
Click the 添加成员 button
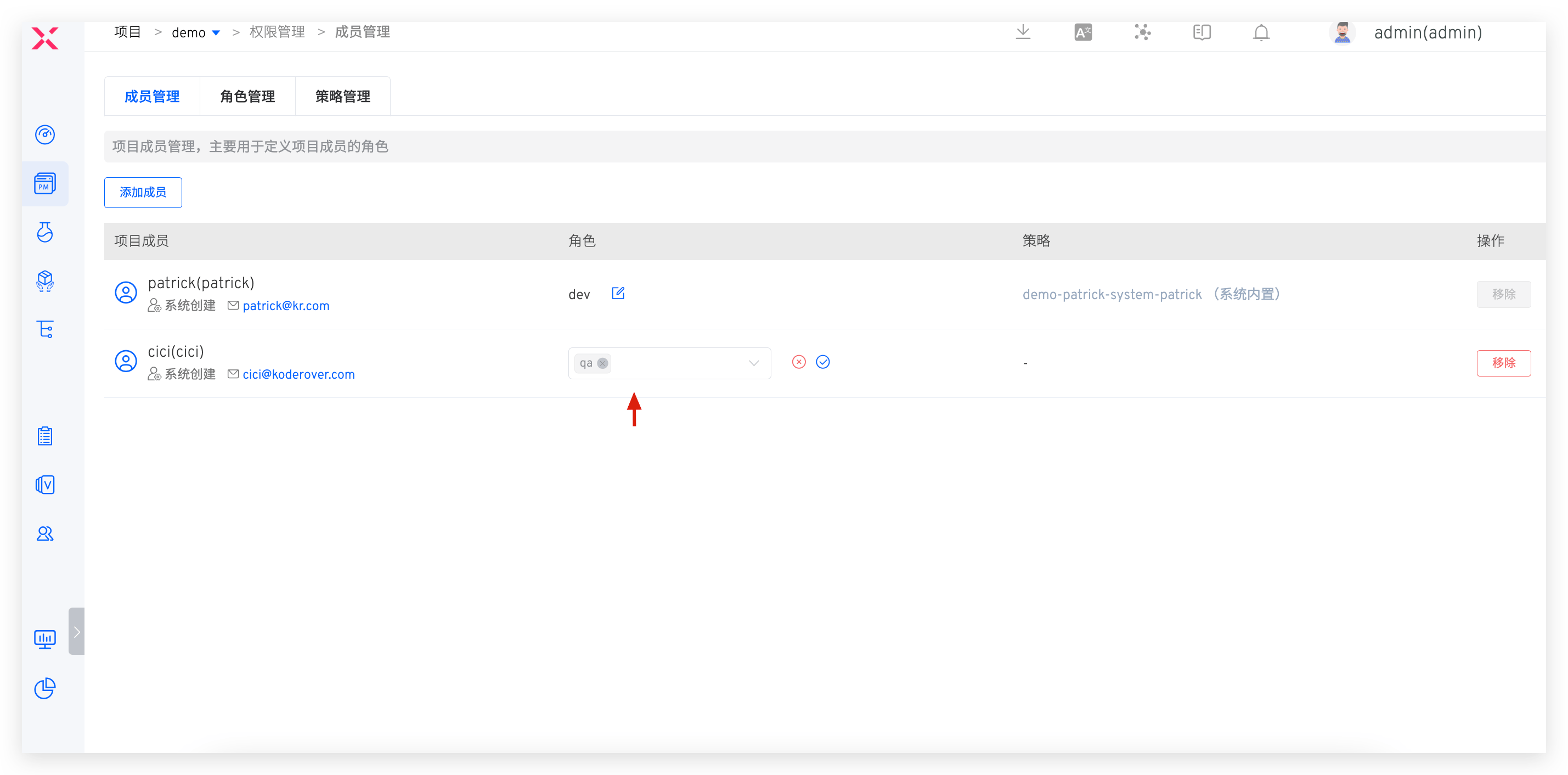(143, 193)
